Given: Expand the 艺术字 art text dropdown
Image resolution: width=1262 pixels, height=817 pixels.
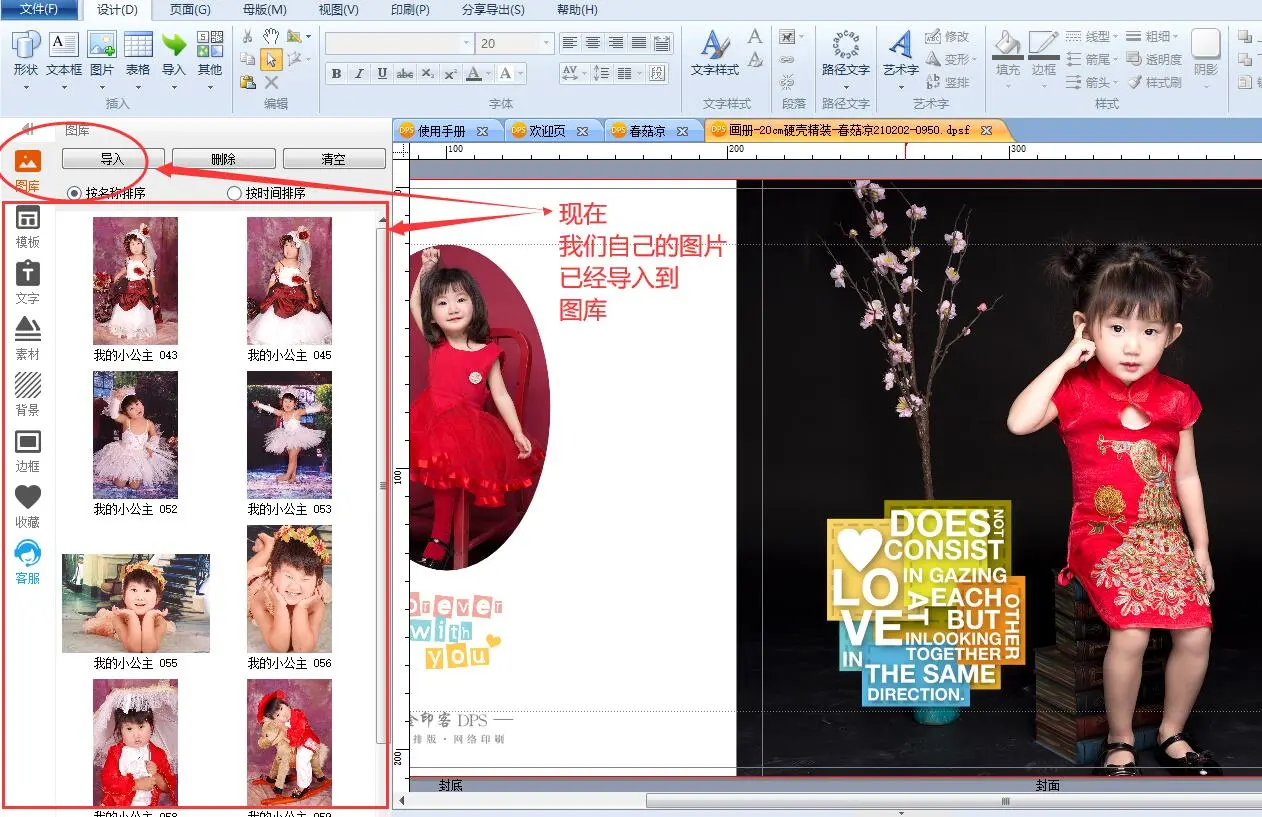Looking at the screenshot, I should [900, 87].
